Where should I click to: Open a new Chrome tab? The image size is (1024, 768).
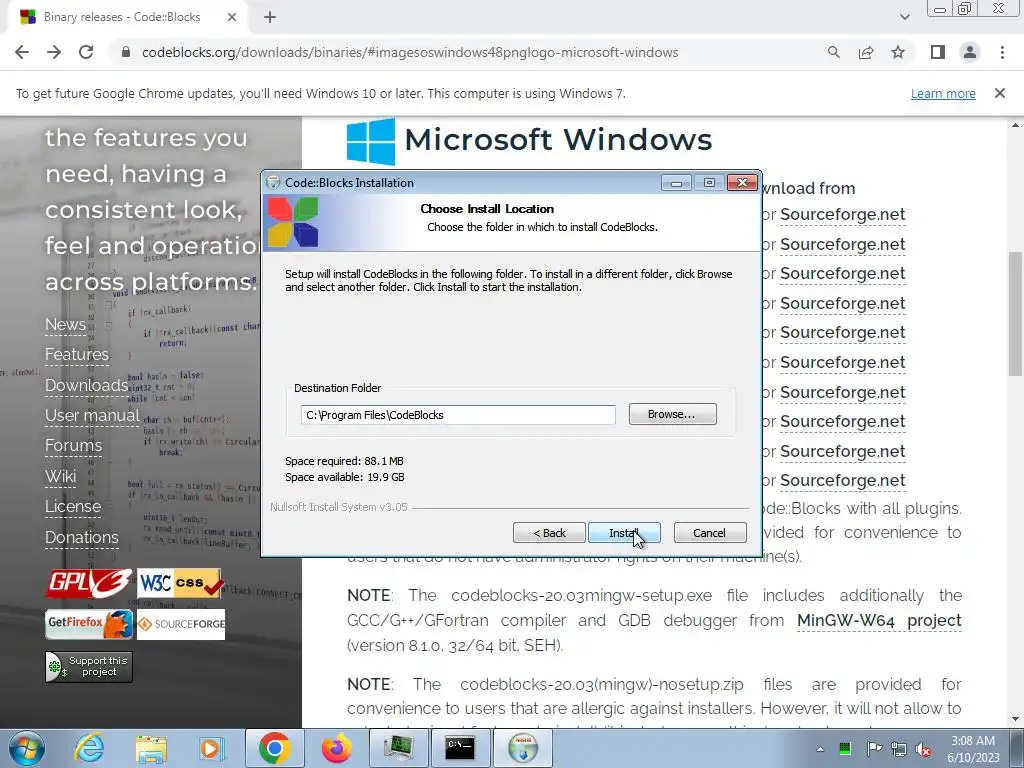[x=270, y=17]
